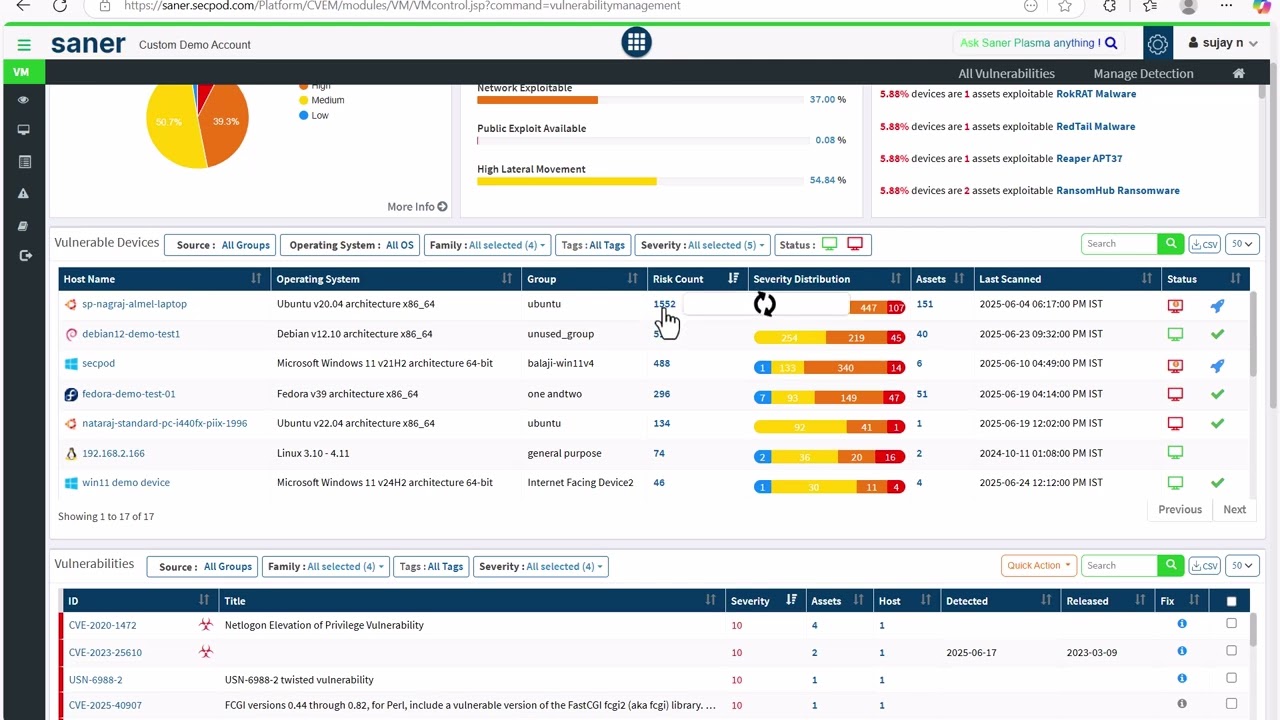Check the CVE-2023-25610 row checkbox
This screenshot has height=720, width=1280.
click(x=1231, y=650)
